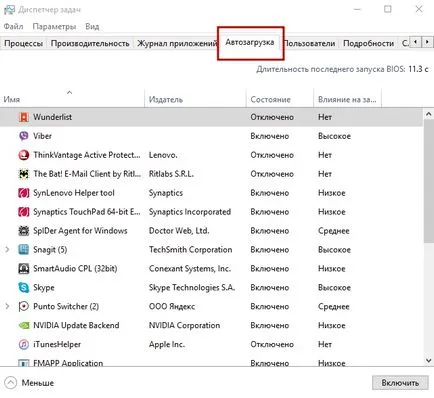Select the SmartAudio CPL (32bit) name

pos(75,269)
